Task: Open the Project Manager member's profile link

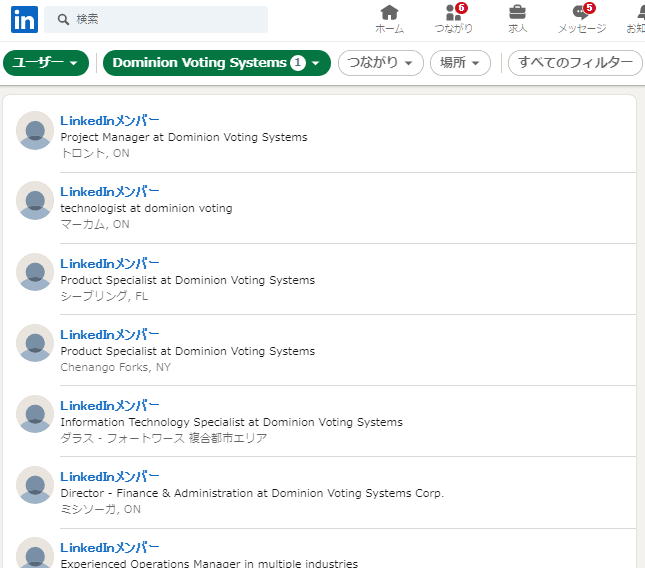Action: coord(109,121)
